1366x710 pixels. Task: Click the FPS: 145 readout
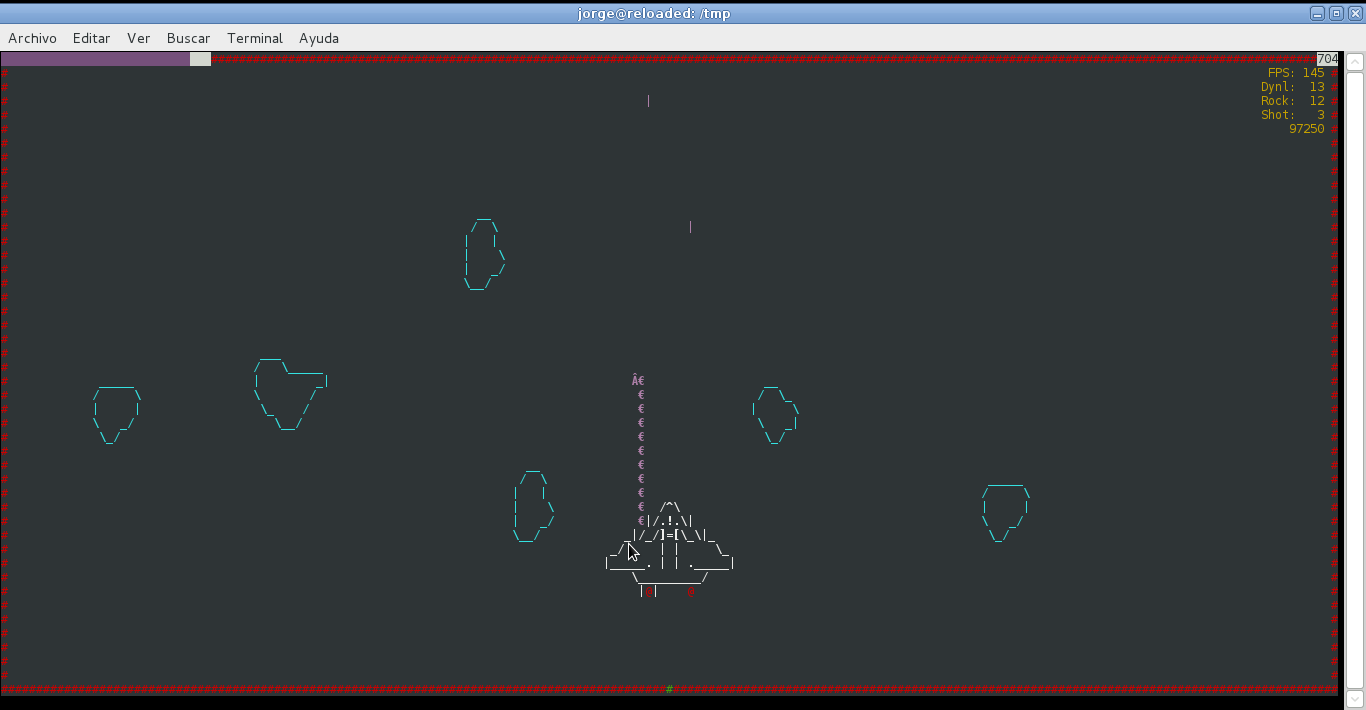pos(1296,73)
